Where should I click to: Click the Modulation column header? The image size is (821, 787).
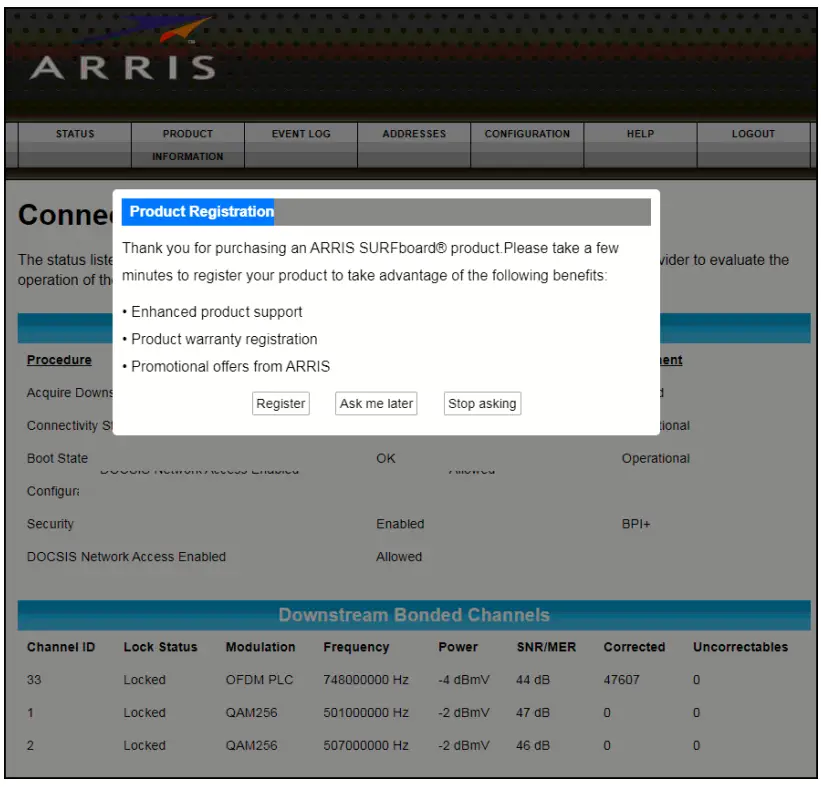click(260, 647)
